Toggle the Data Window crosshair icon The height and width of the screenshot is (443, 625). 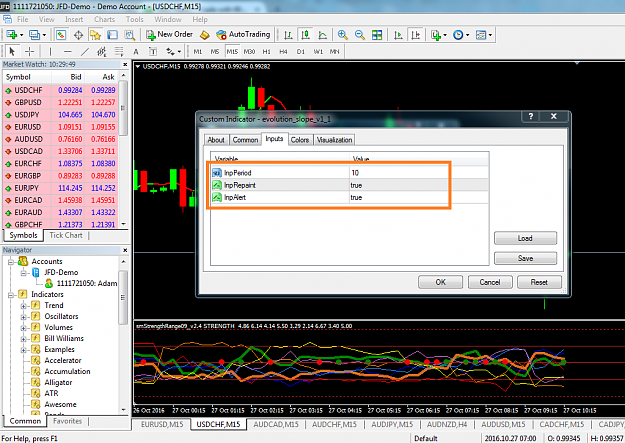click(x=78, y=35)
